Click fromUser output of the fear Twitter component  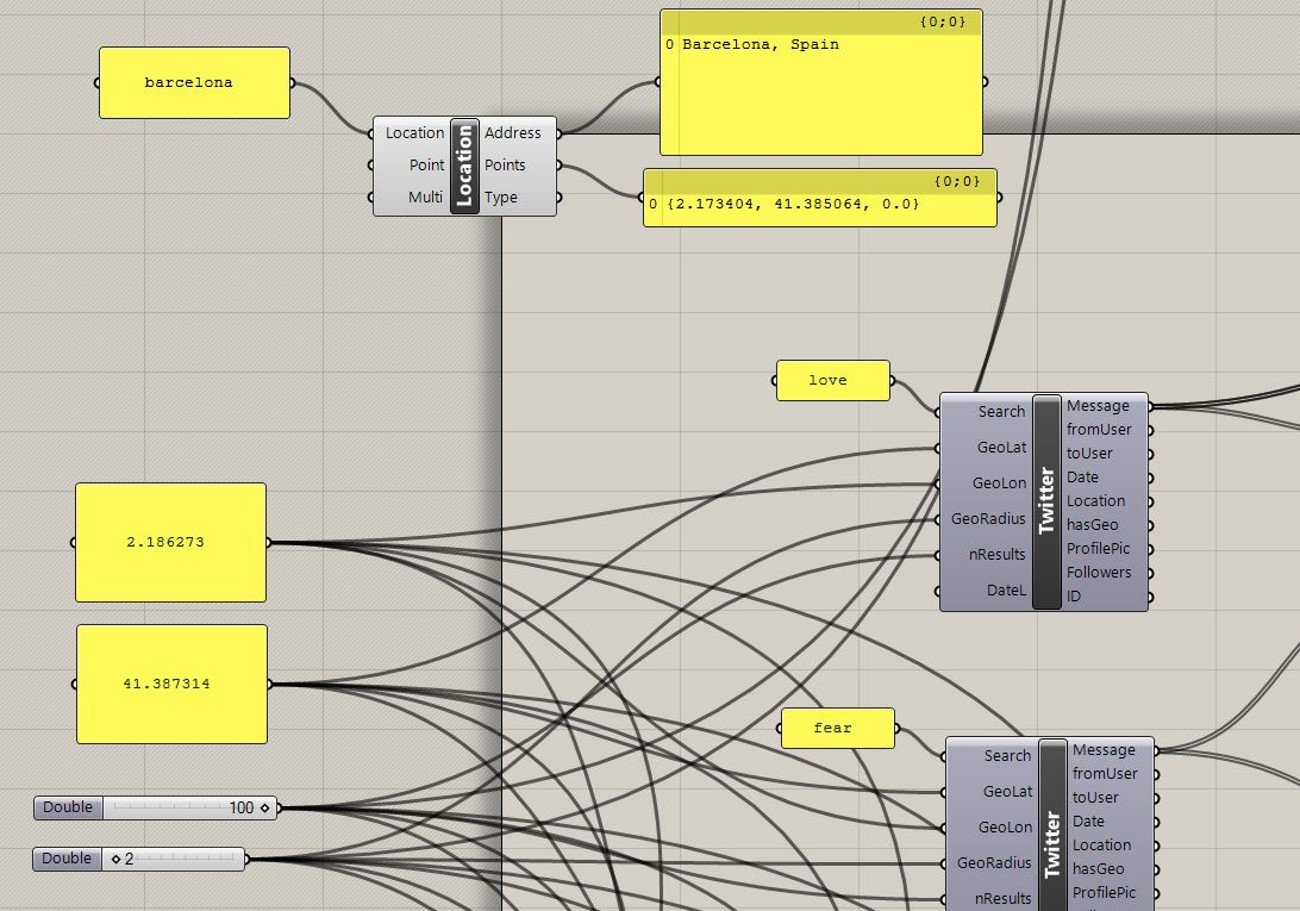coord(1105,774)
